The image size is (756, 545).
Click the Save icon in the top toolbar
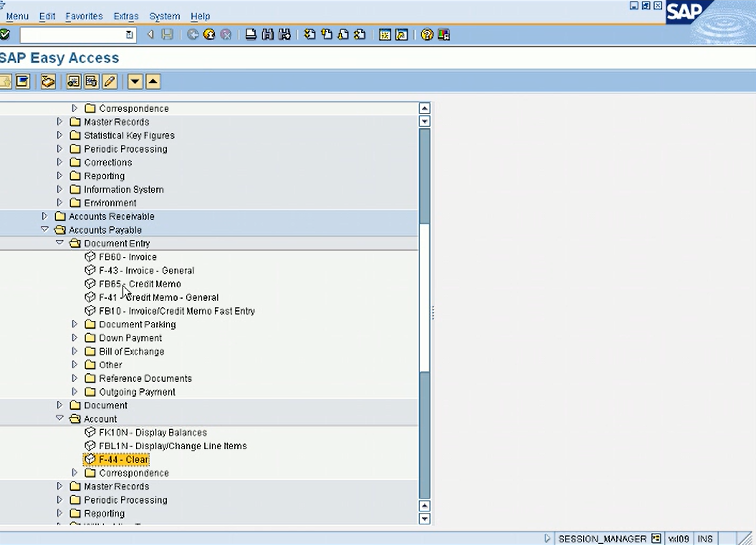pos(167,35)
